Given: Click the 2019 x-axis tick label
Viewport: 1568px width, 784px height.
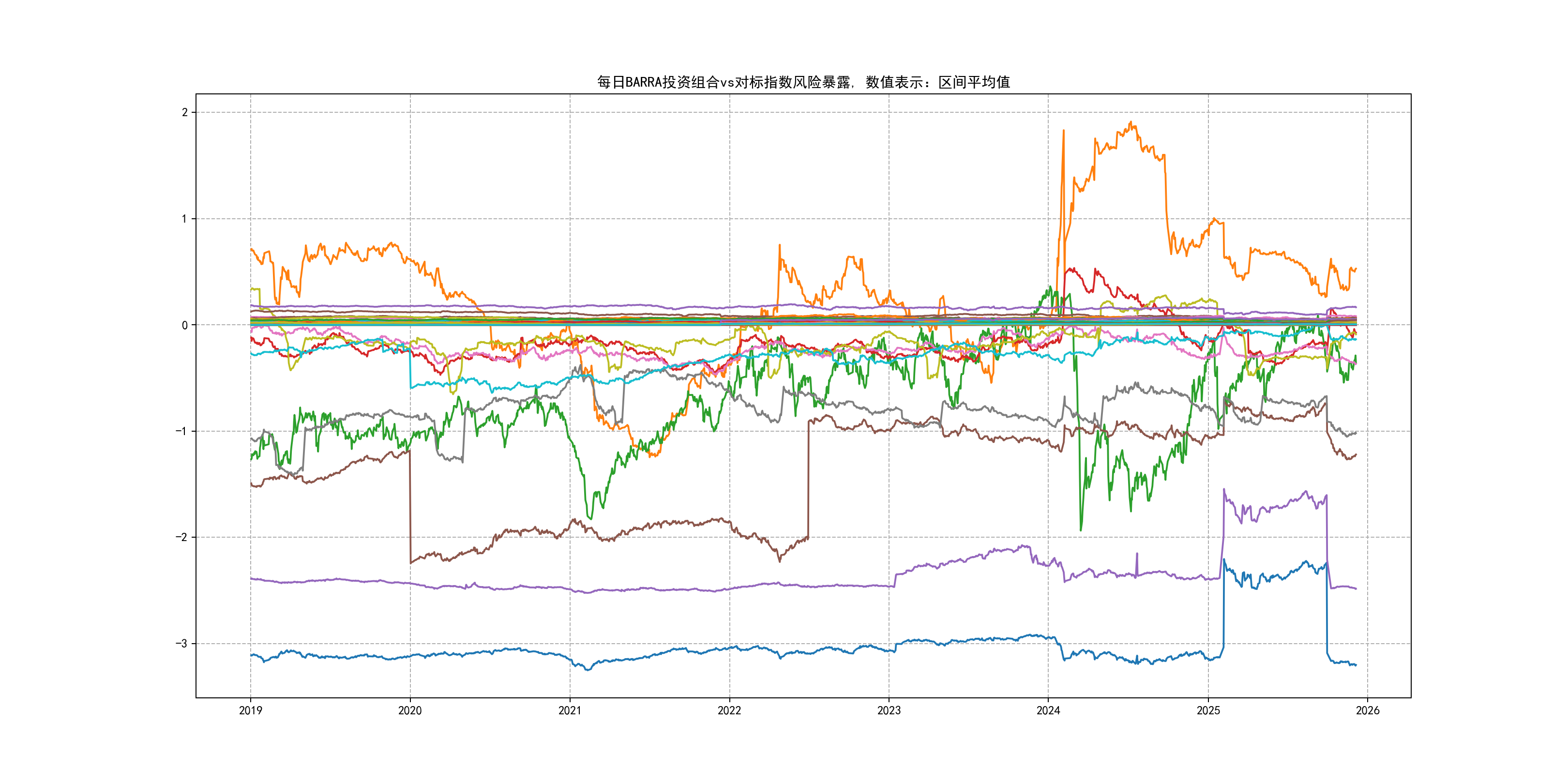Looking at the screenshot, I should [250, 710].
